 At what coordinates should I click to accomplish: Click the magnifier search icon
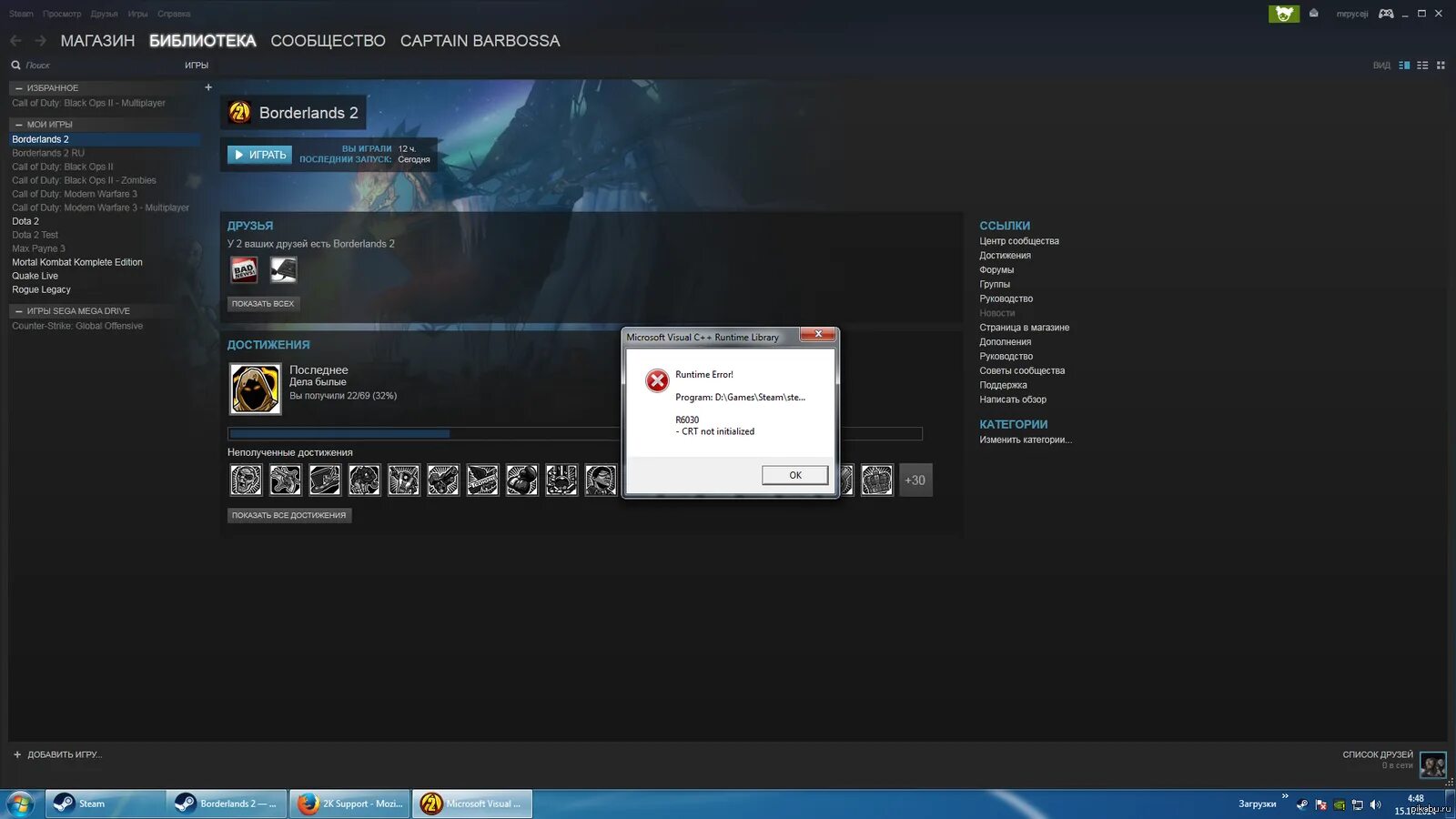point(15,66)
